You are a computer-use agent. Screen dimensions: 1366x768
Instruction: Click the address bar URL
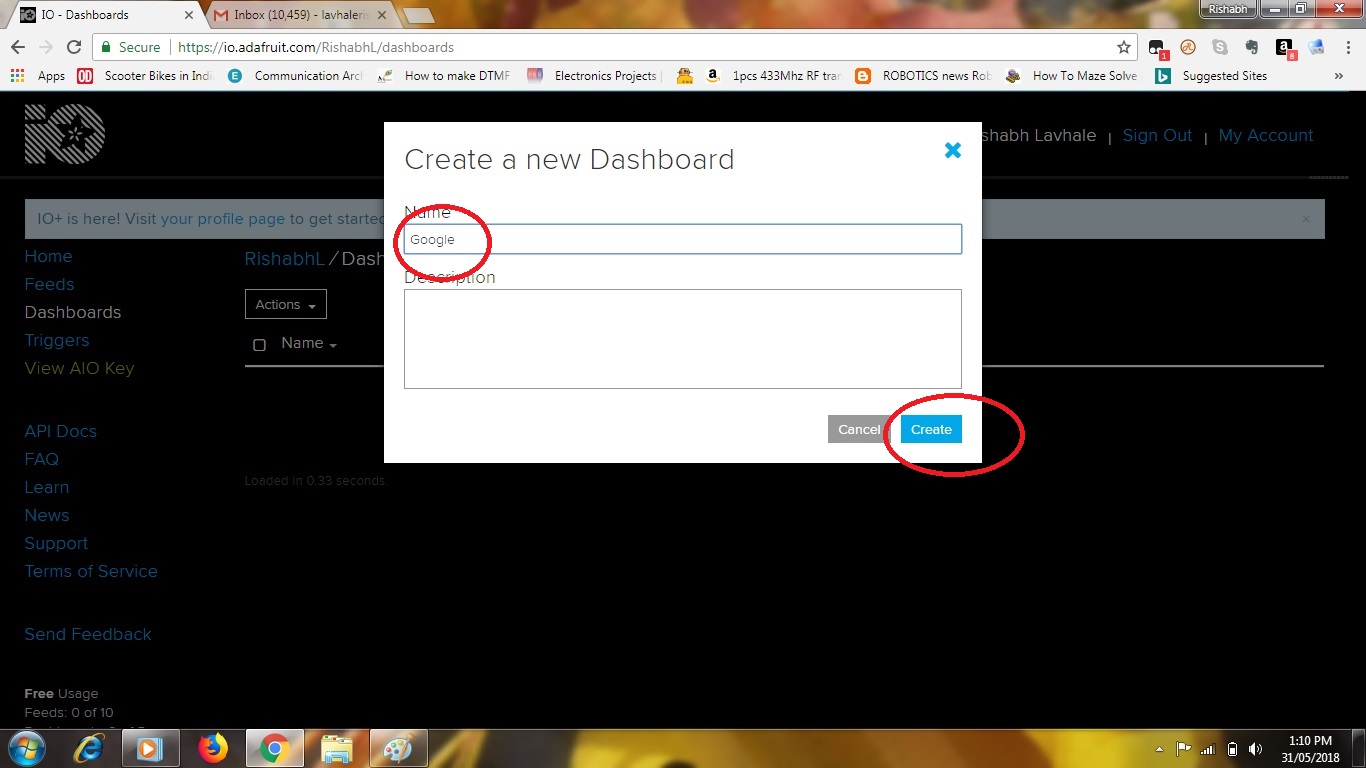coord(316,47)
